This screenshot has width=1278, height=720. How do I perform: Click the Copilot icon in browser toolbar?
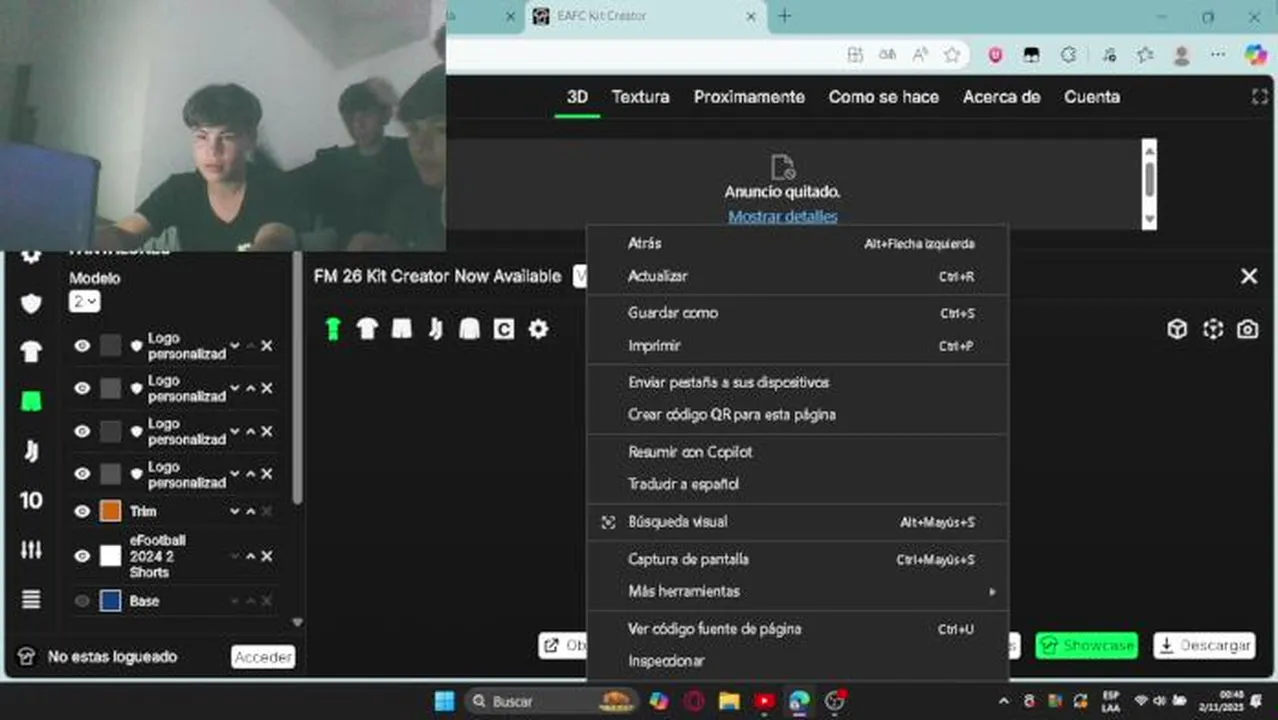(x=1256, y=55)
